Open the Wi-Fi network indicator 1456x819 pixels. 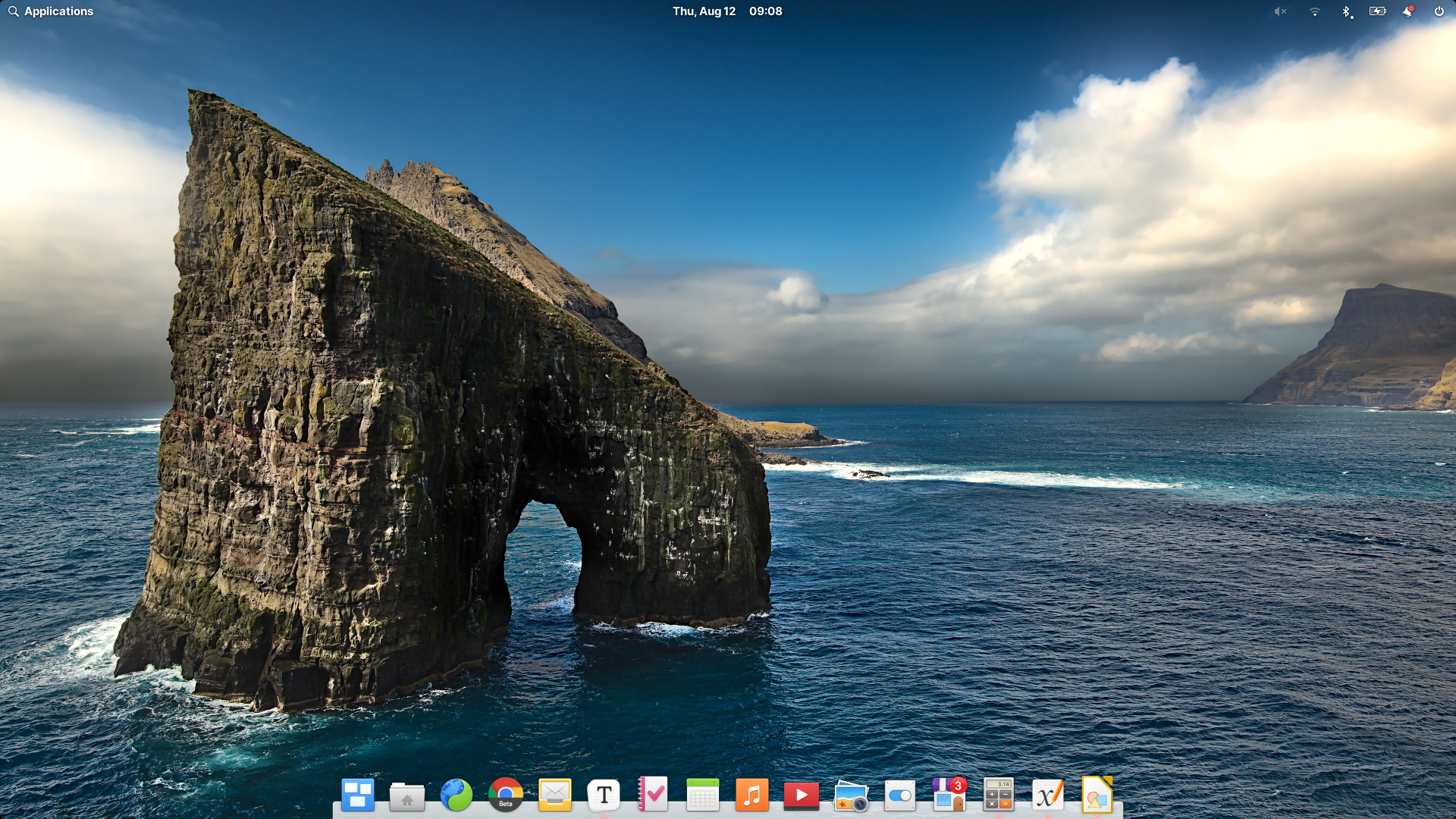[1314, 11]
